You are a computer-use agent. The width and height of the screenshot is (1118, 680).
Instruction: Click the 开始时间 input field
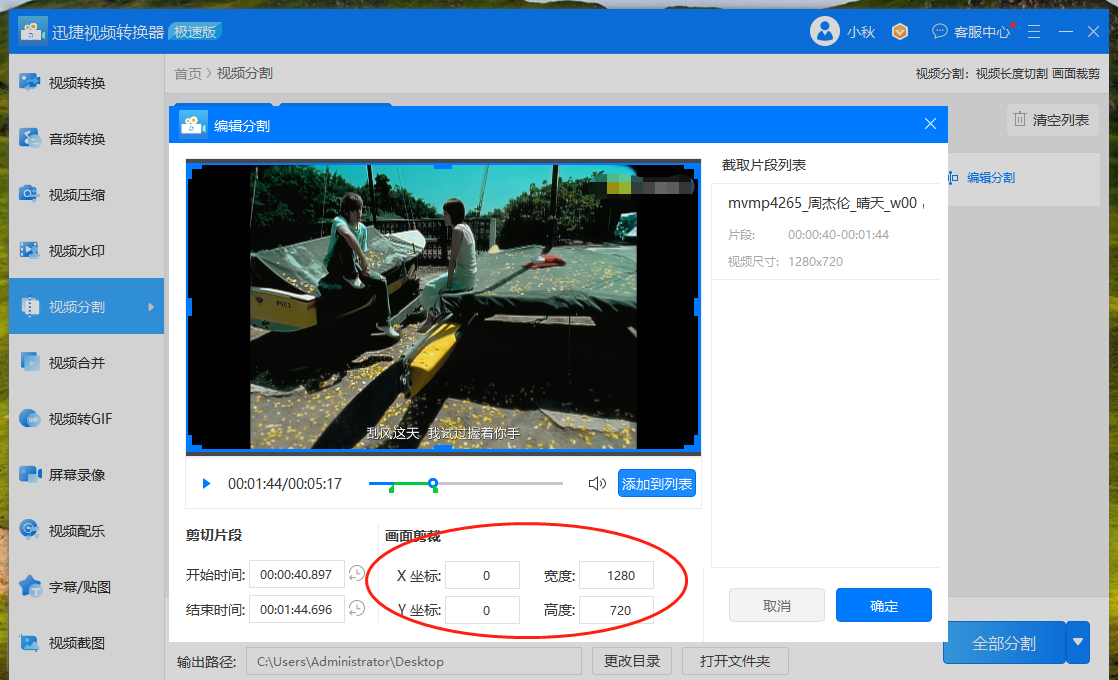(297, 575)
